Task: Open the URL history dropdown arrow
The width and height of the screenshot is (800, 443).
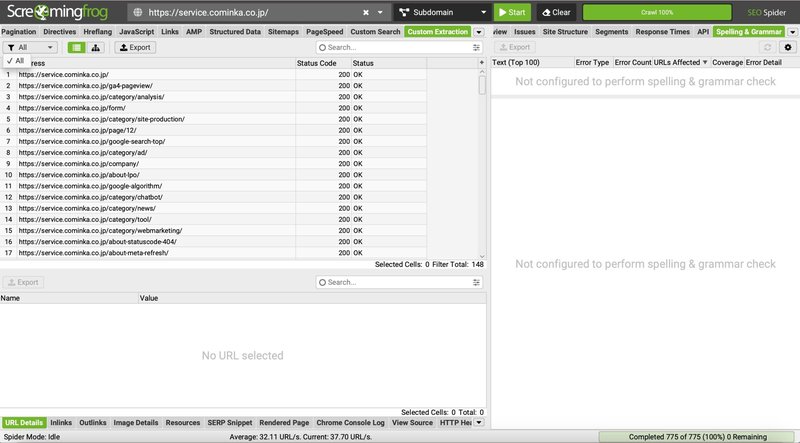Action: 380,13
